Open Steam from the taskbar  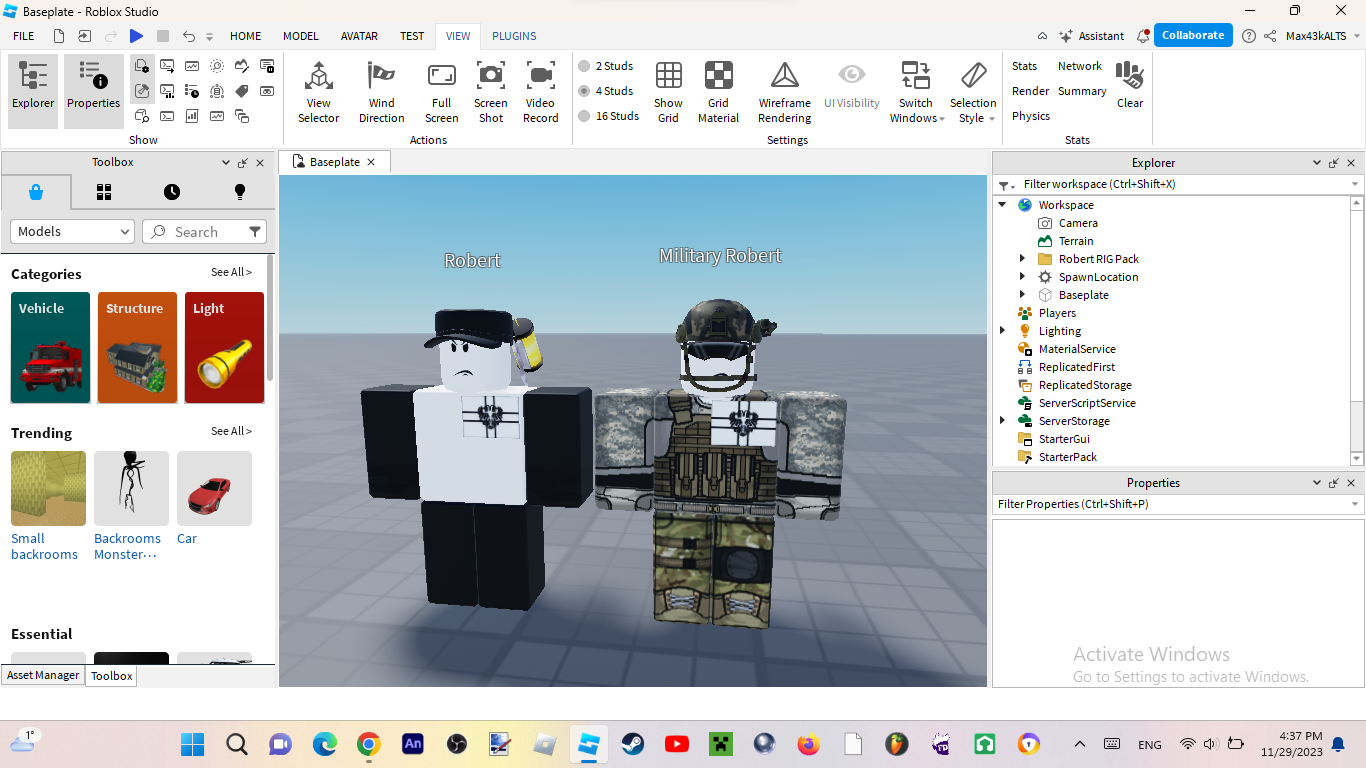point(632,744)
